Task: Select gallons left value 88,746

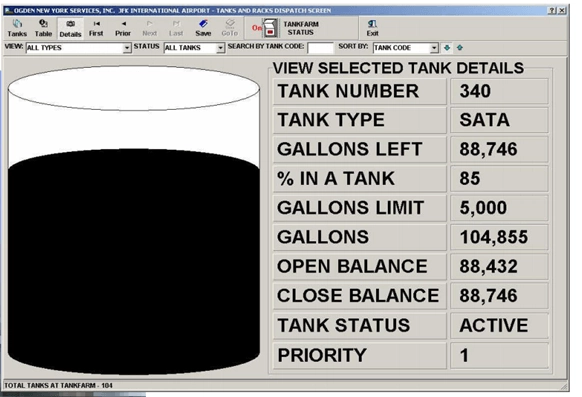Action: (x=499, y=150)
